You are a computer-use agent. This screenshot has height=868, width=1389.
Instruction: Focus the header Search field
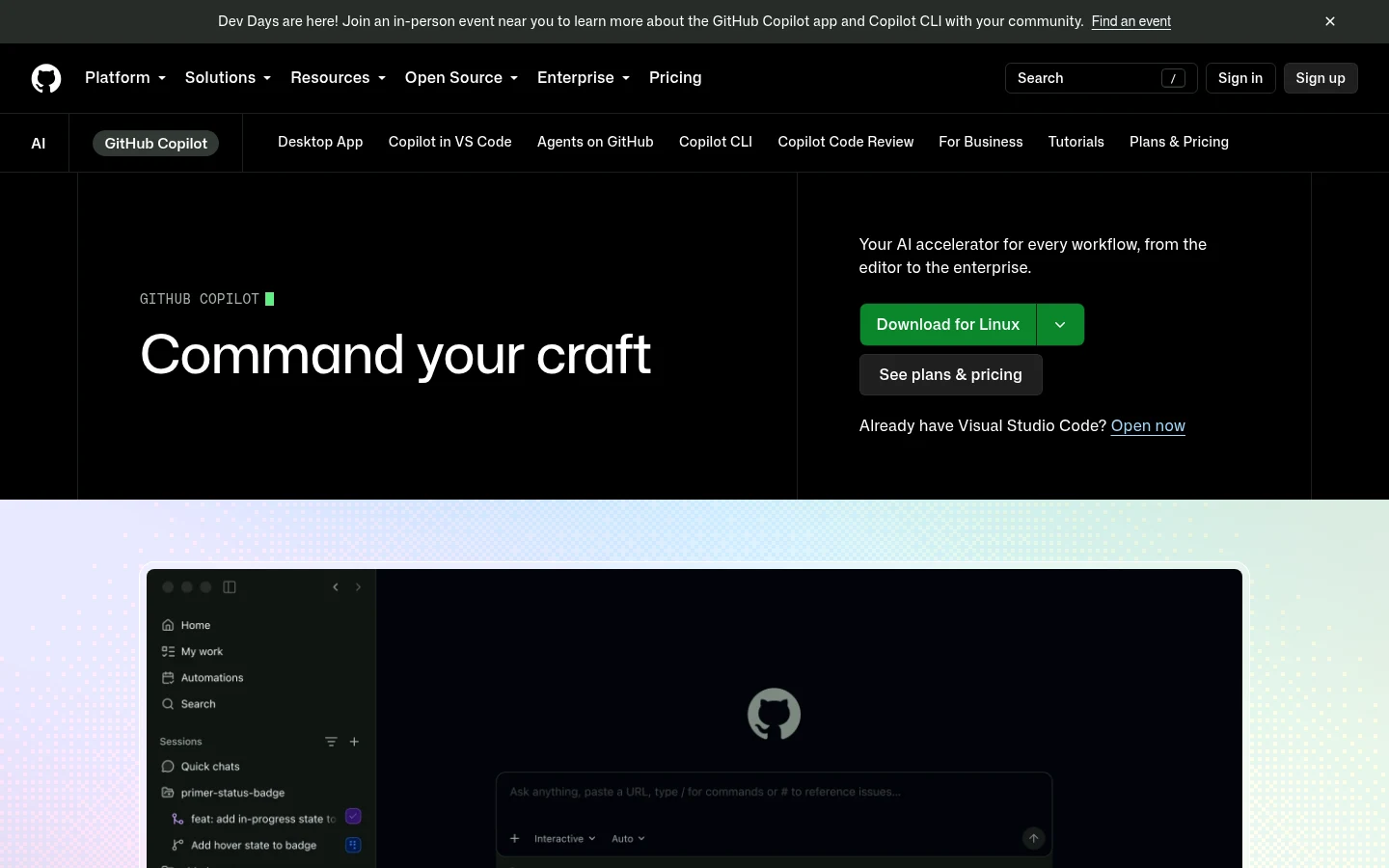tap(1102, 78)
